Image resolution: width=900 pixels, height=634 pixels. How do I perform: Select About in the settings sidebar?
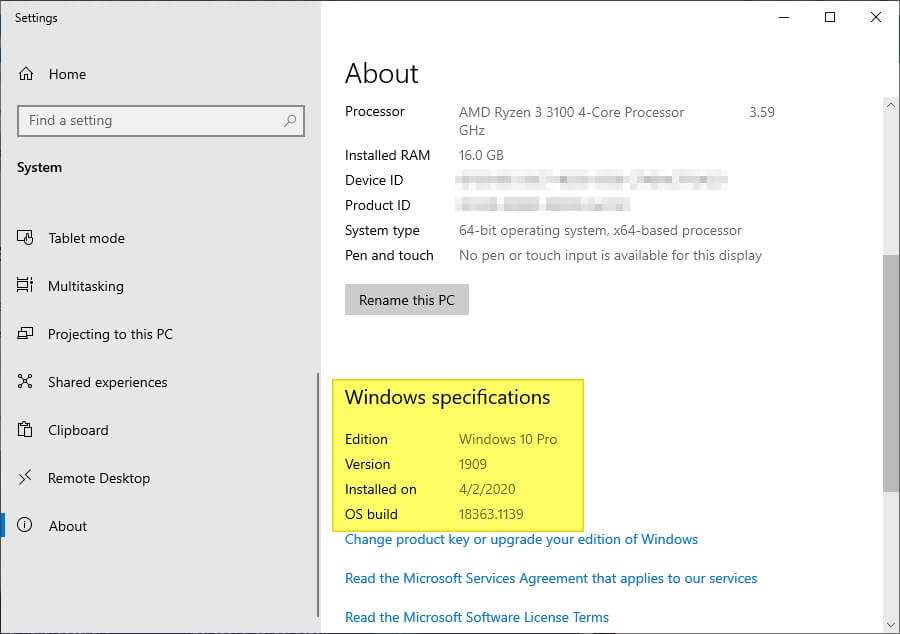(67, 526)
